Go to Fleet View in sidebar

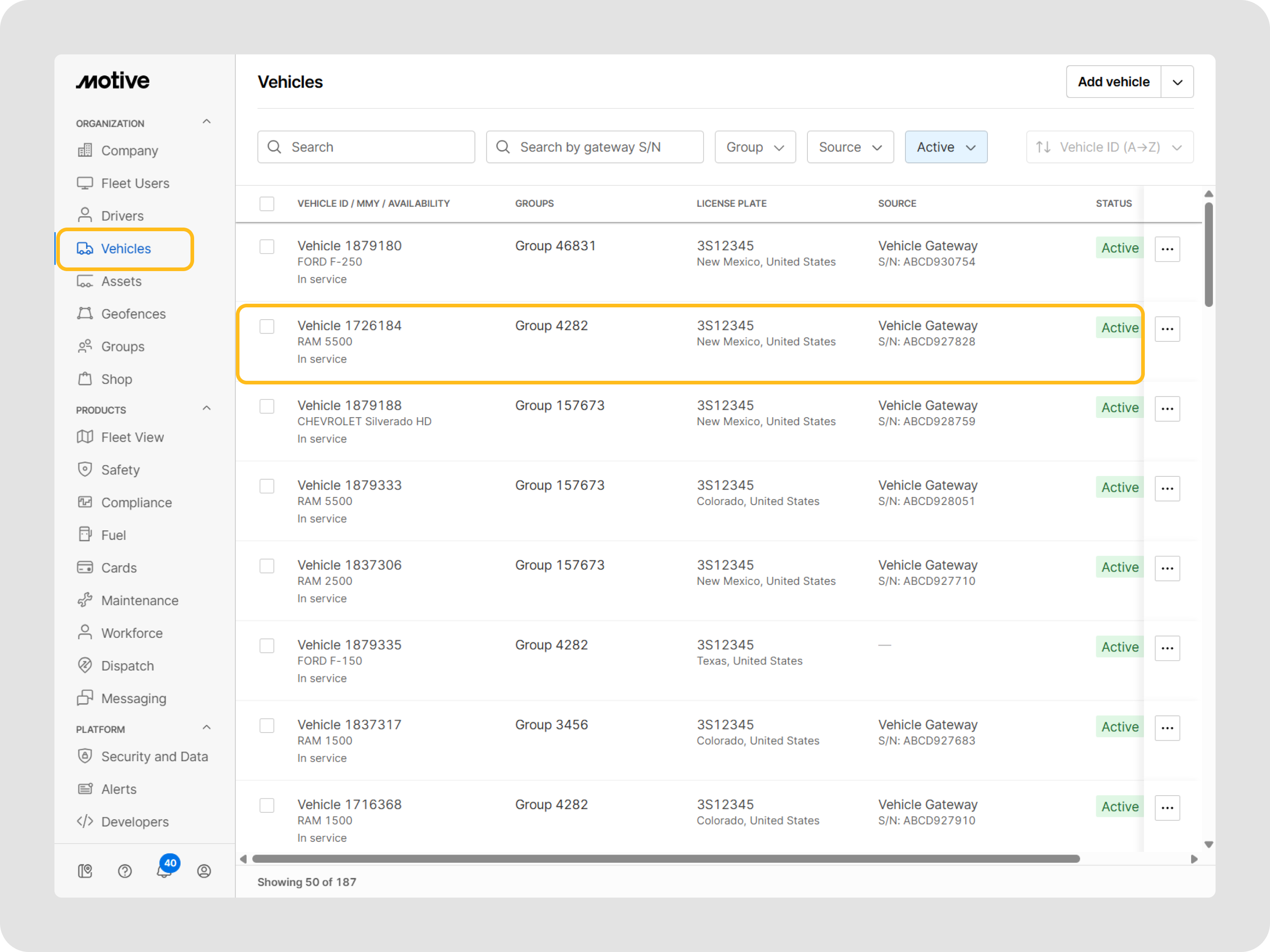pos(132,437)
